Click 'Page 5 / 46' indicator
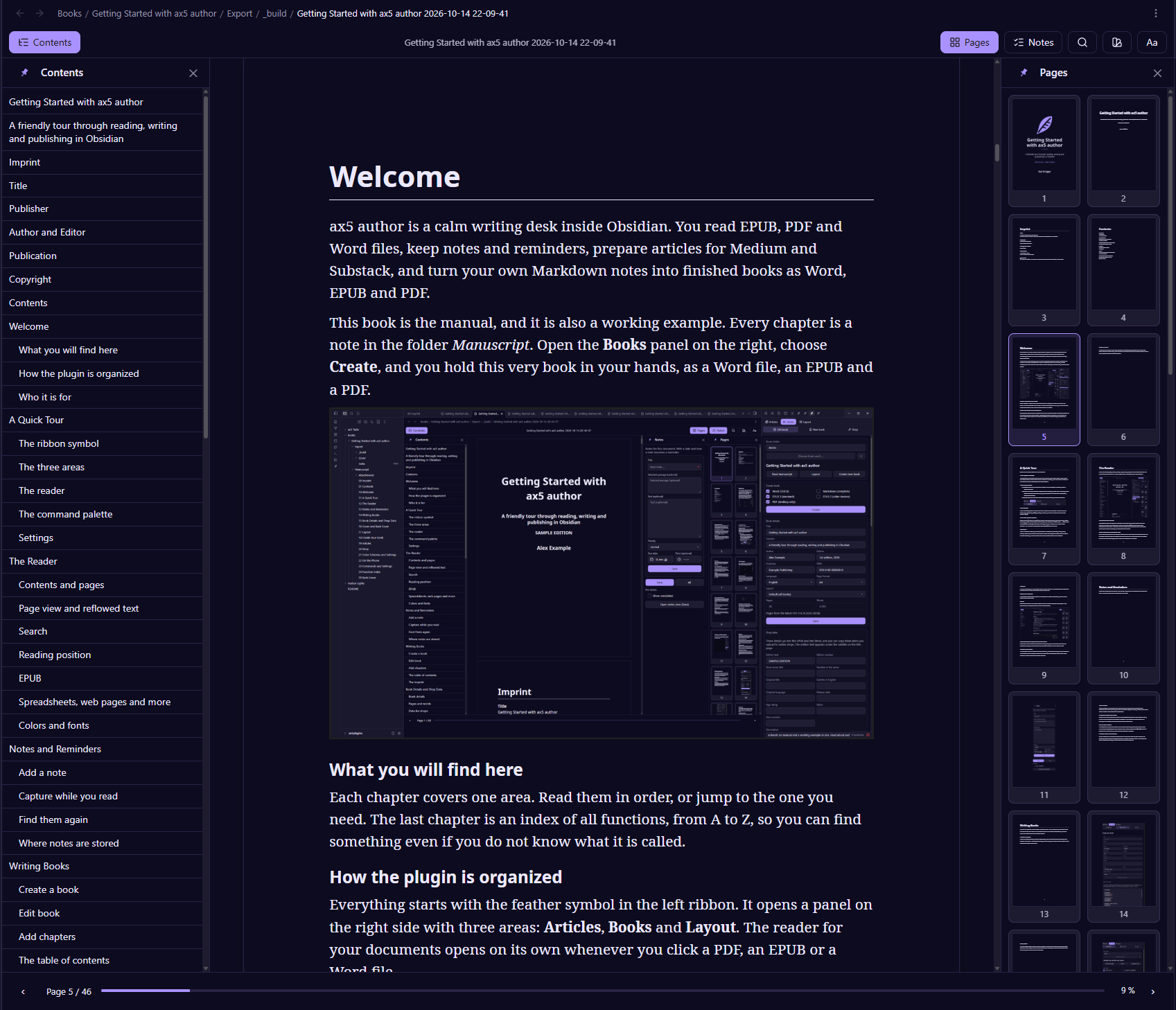Viewport: 1176px width, 1010px height. 69,991
